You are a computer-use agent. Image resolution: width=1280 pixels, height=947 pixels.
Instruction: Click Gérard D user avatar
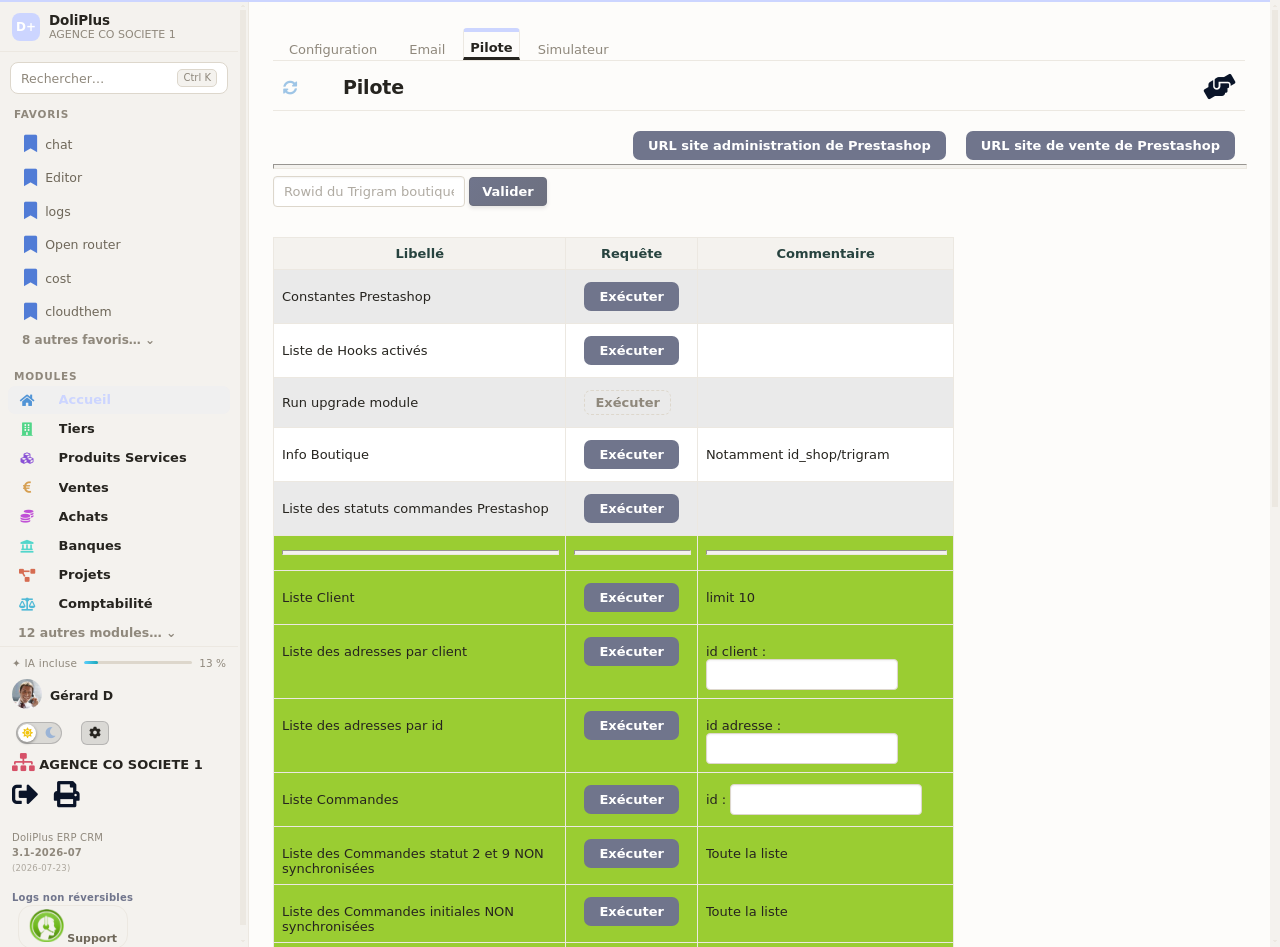(x=27, y=694)
